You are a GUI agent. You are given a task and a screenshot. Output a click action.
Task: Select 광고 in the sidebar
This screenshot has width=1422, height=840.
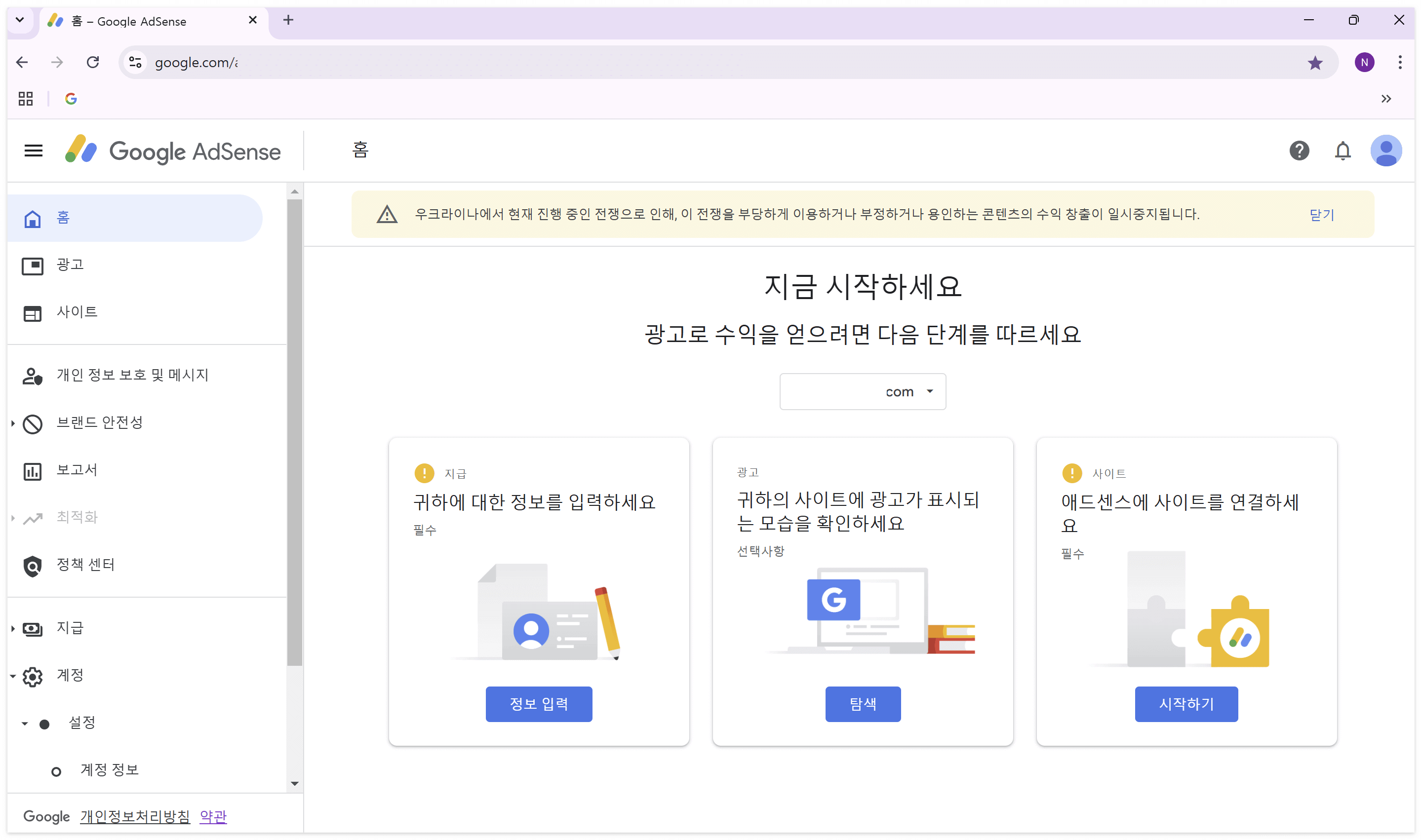(x=70, y=265)
